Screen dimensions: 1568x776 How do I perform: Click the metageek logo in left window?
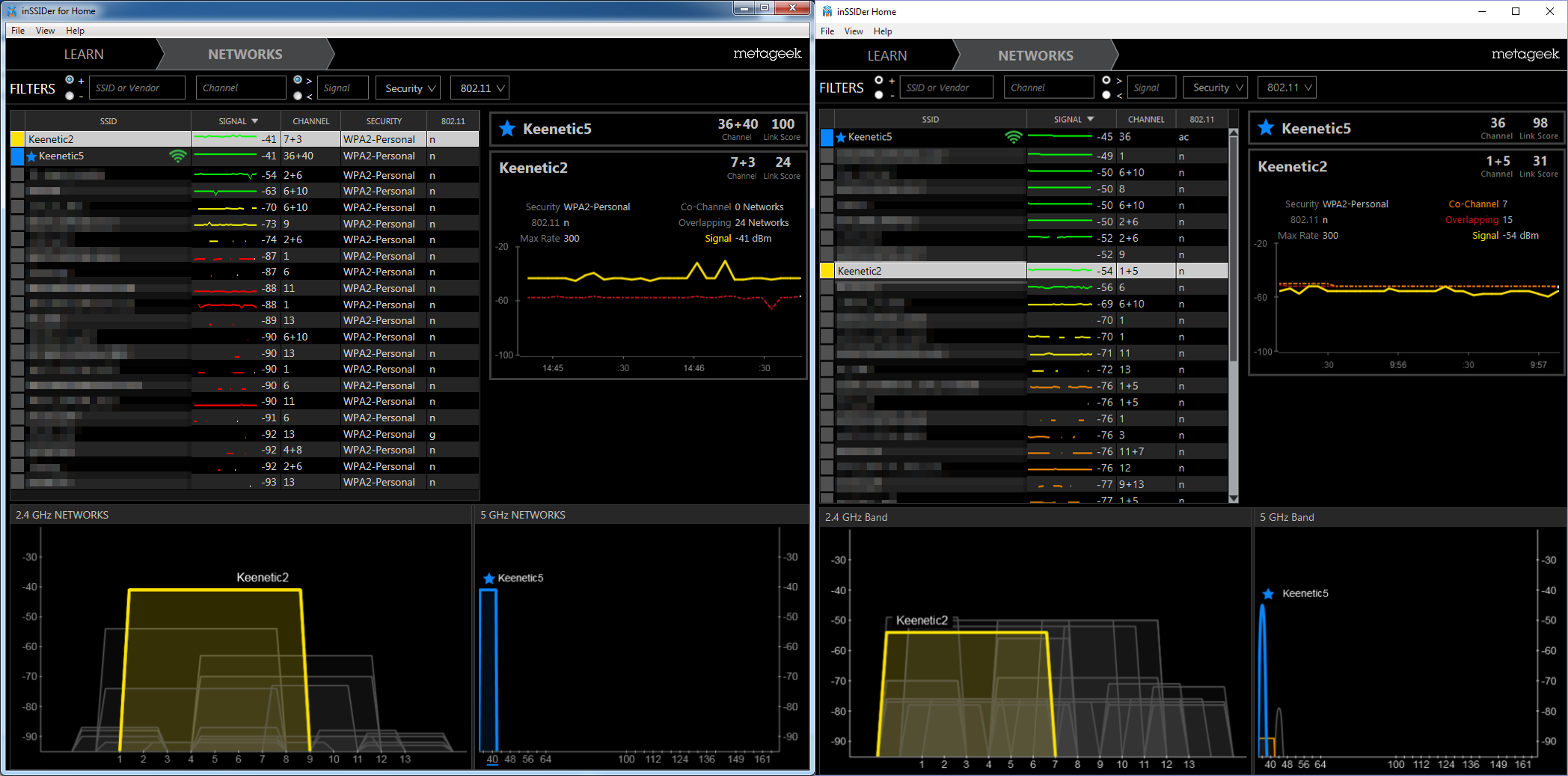point(767,53)
